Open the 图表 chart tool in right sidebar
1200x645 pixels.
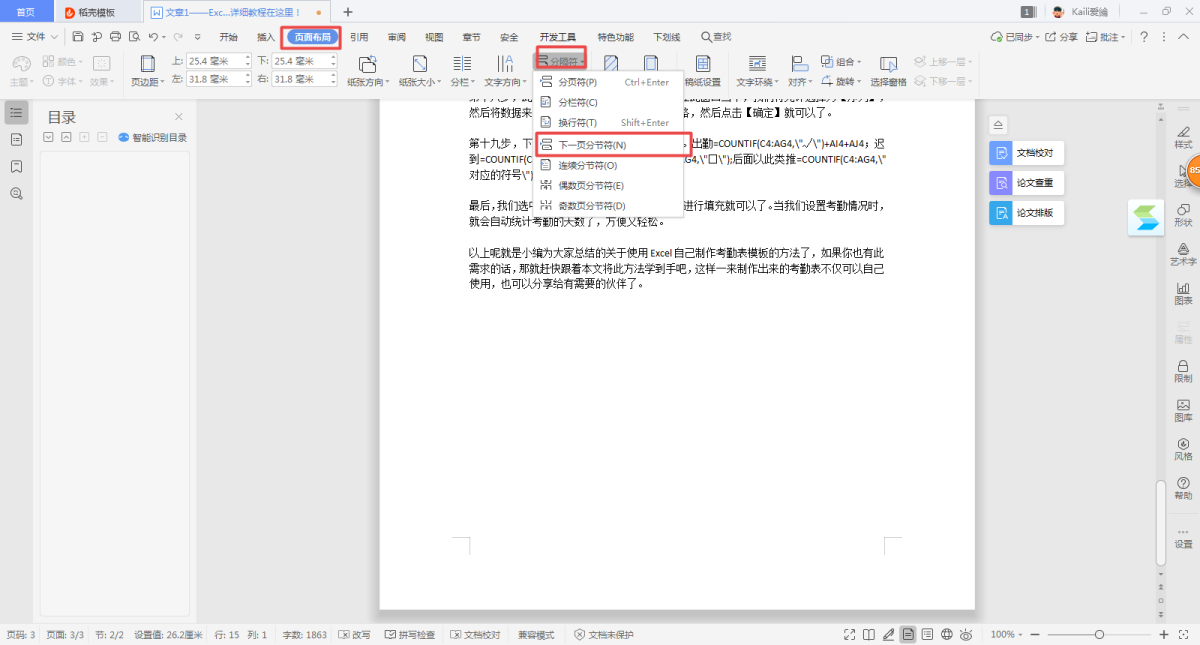(1183, 293)
